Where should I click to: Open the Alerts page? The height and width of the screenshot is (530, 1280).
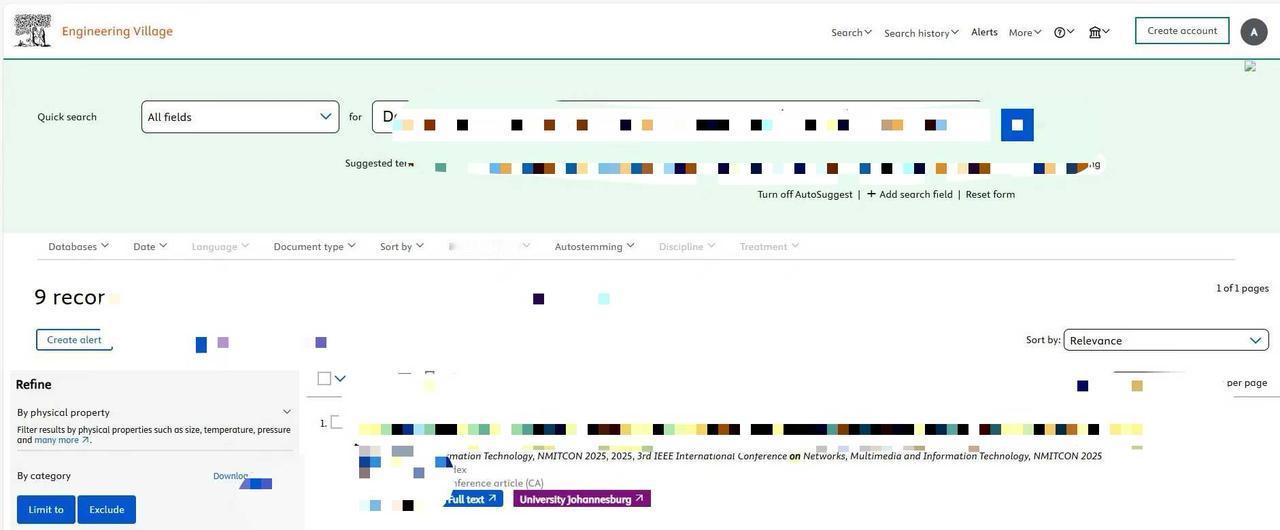(984, 32)
